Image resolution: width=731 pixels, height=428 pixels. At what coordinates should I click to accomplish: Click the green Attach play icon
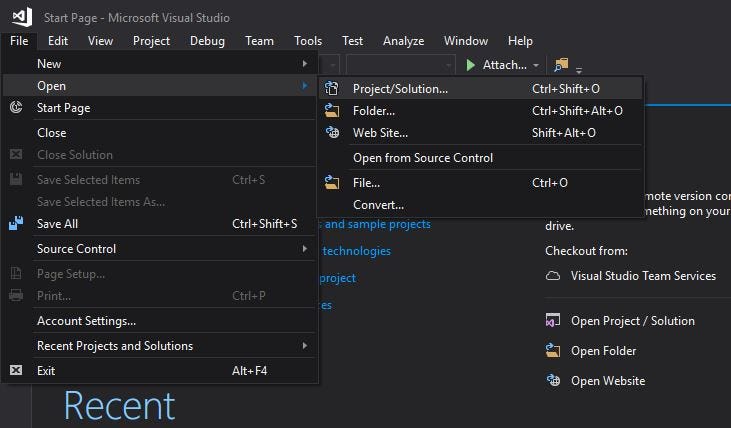point(470,65)
